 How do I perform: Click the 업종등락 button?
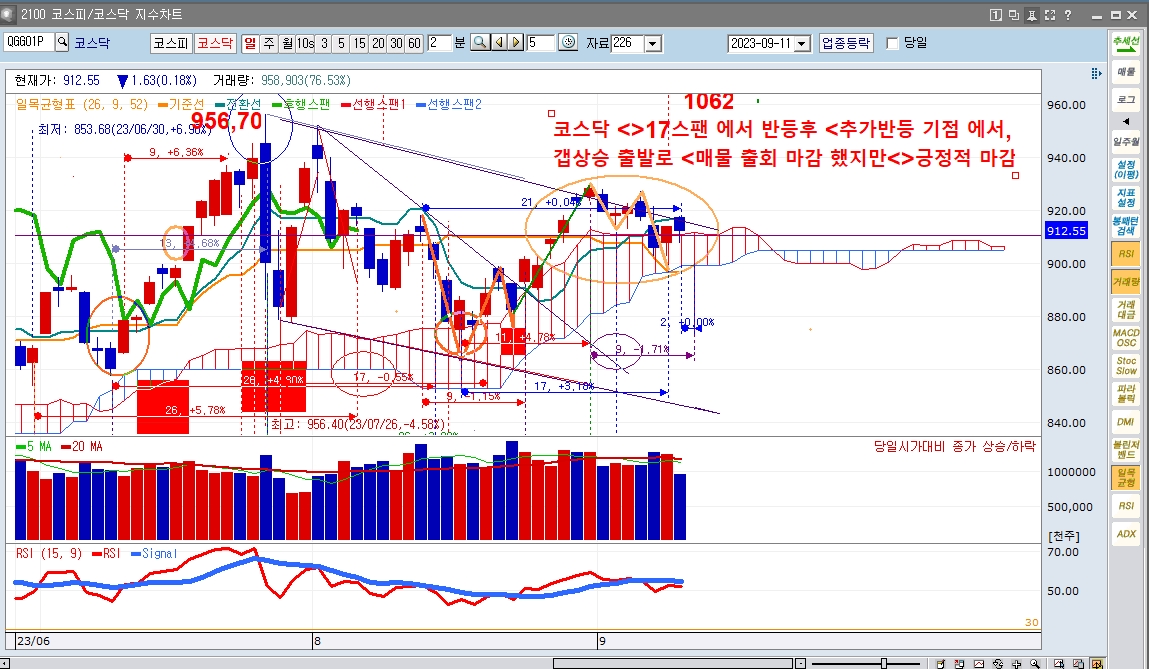pyautogui.click(x=846, y=43)
